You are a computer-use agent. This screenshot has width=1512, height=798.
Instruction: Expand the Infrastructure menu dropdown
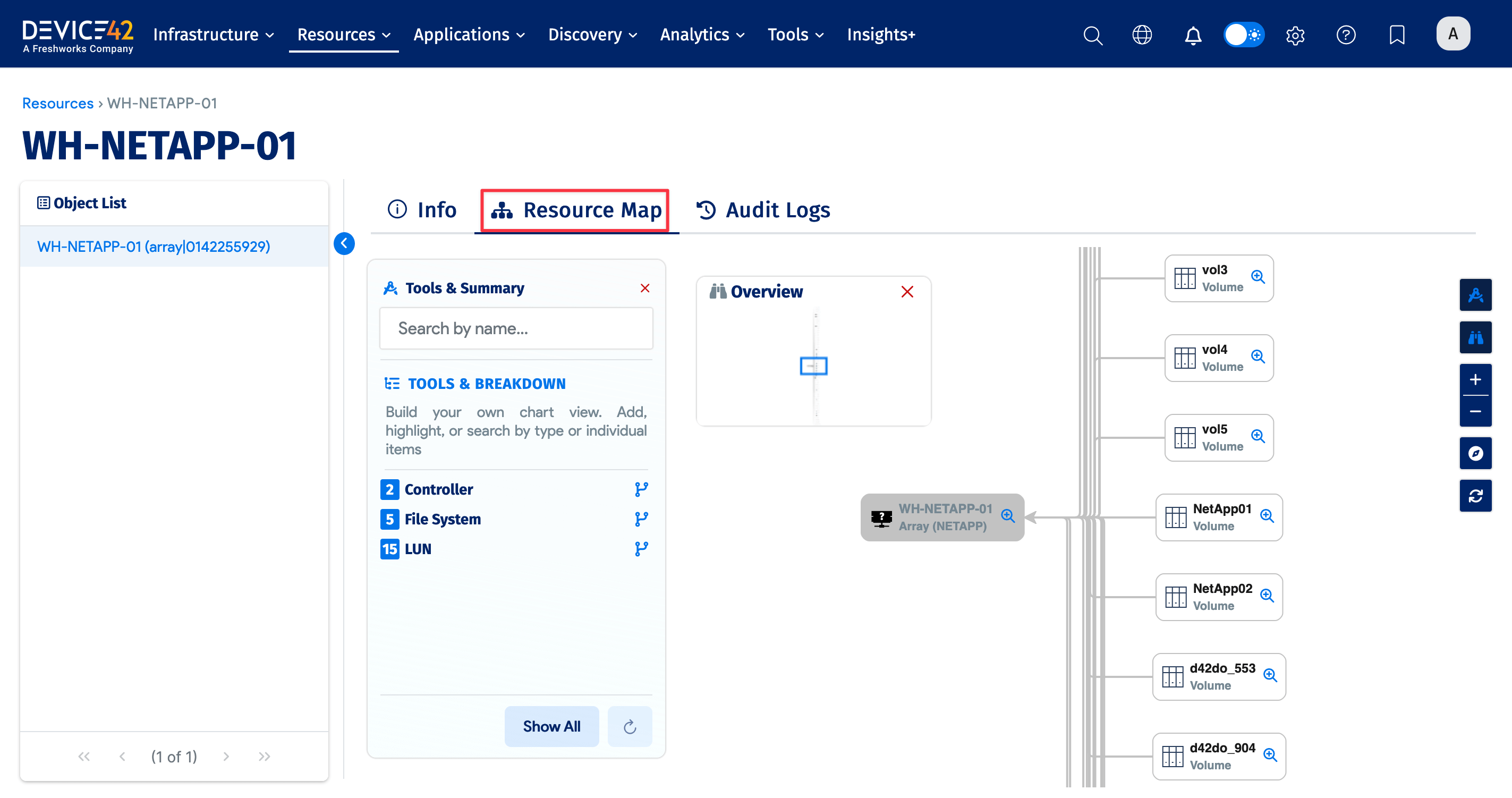click(213, 35)
